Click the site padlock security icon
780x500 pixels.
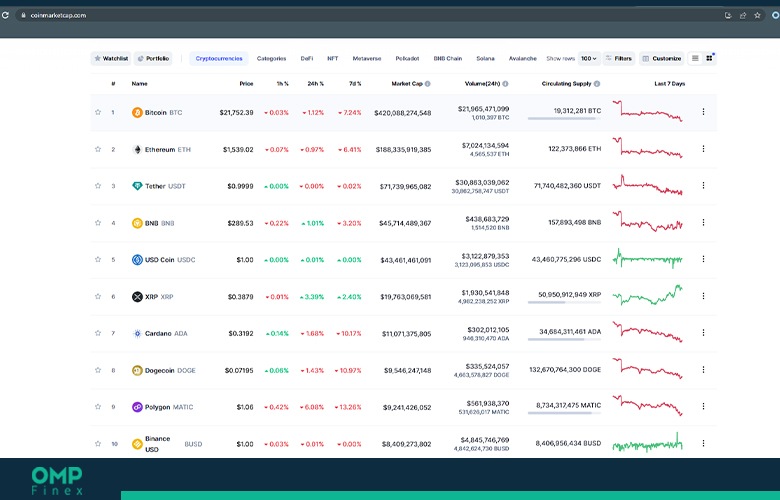(x=23, y=15)
